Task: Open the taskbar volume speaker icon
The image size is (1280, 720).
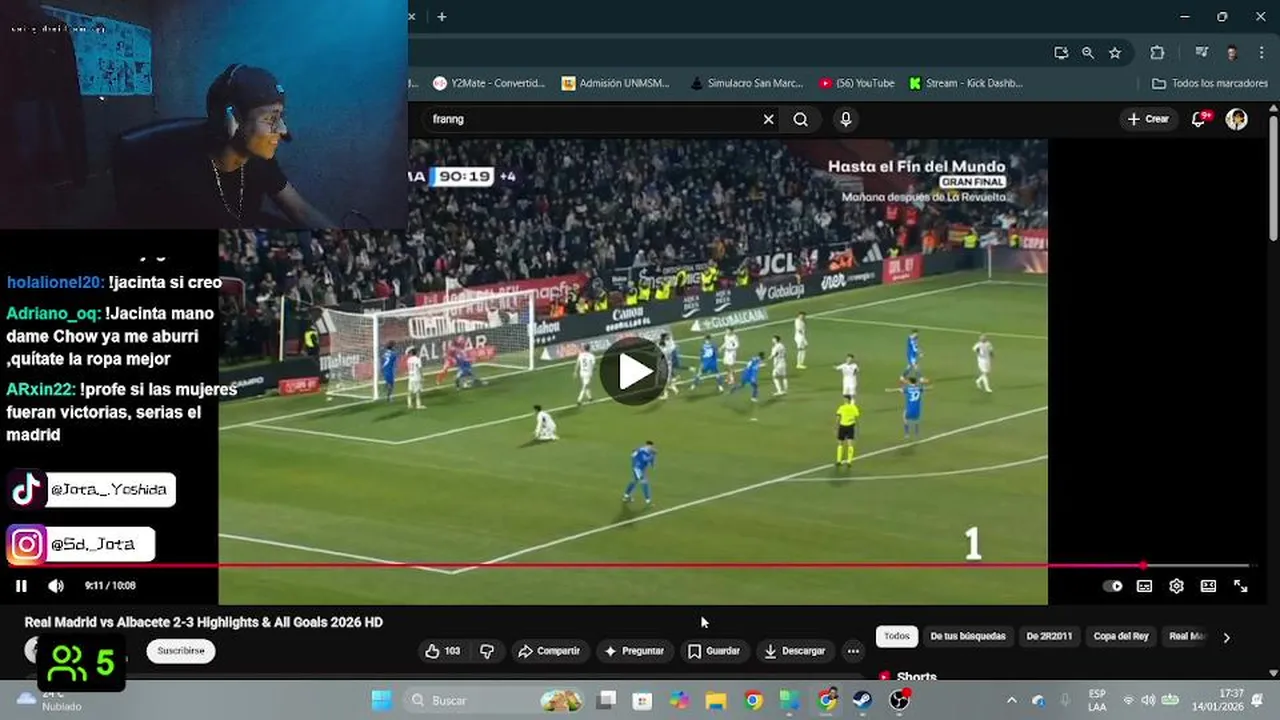Action: tap(1148, 700)
